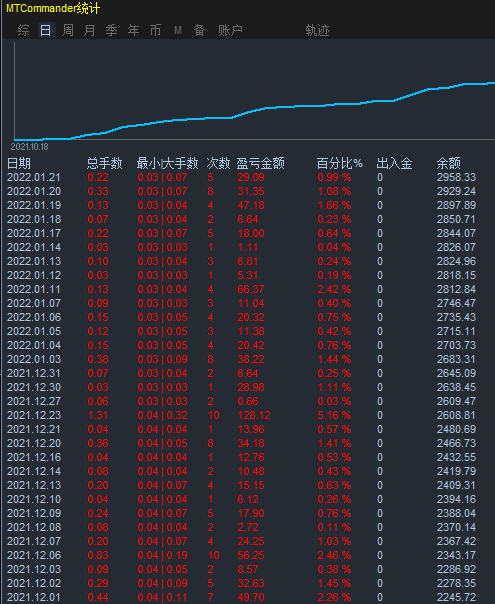495x604 pixels.
Task: Select the M tab
Action: coord(178,30)
